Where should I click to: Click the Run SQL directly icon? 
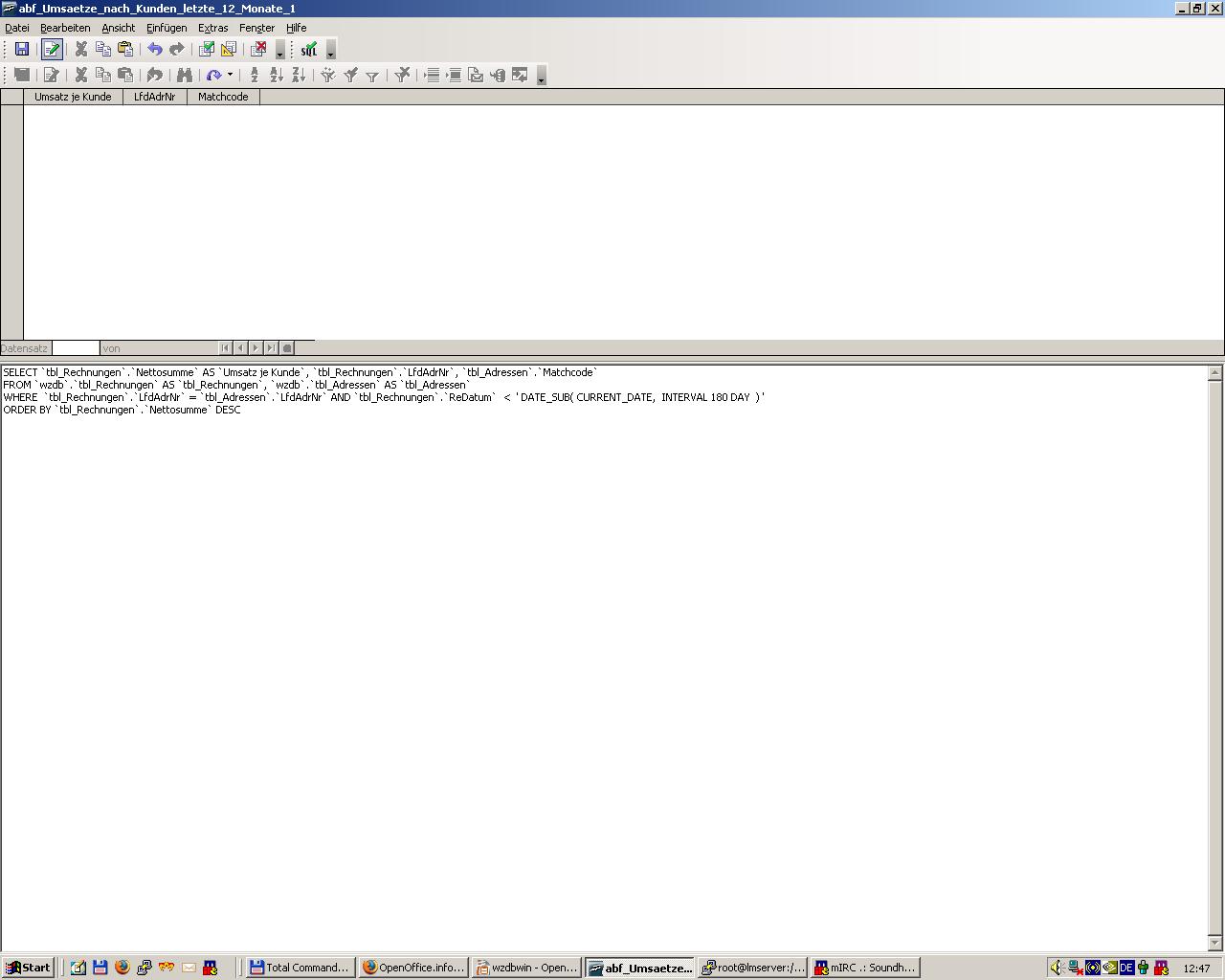click(x=308, y=50)
